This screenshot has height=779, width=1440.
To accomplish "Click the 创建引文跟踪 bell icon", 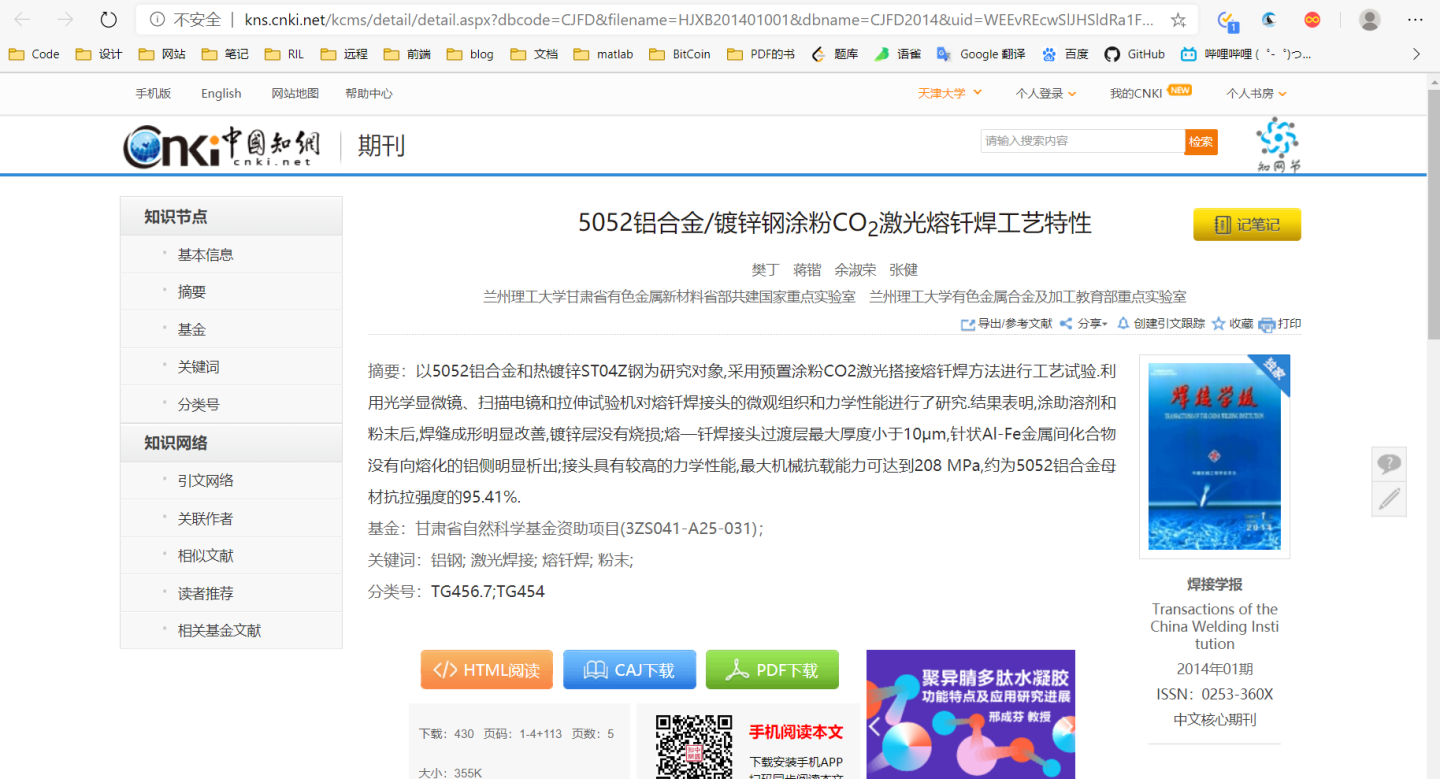I will point(1123,323).
